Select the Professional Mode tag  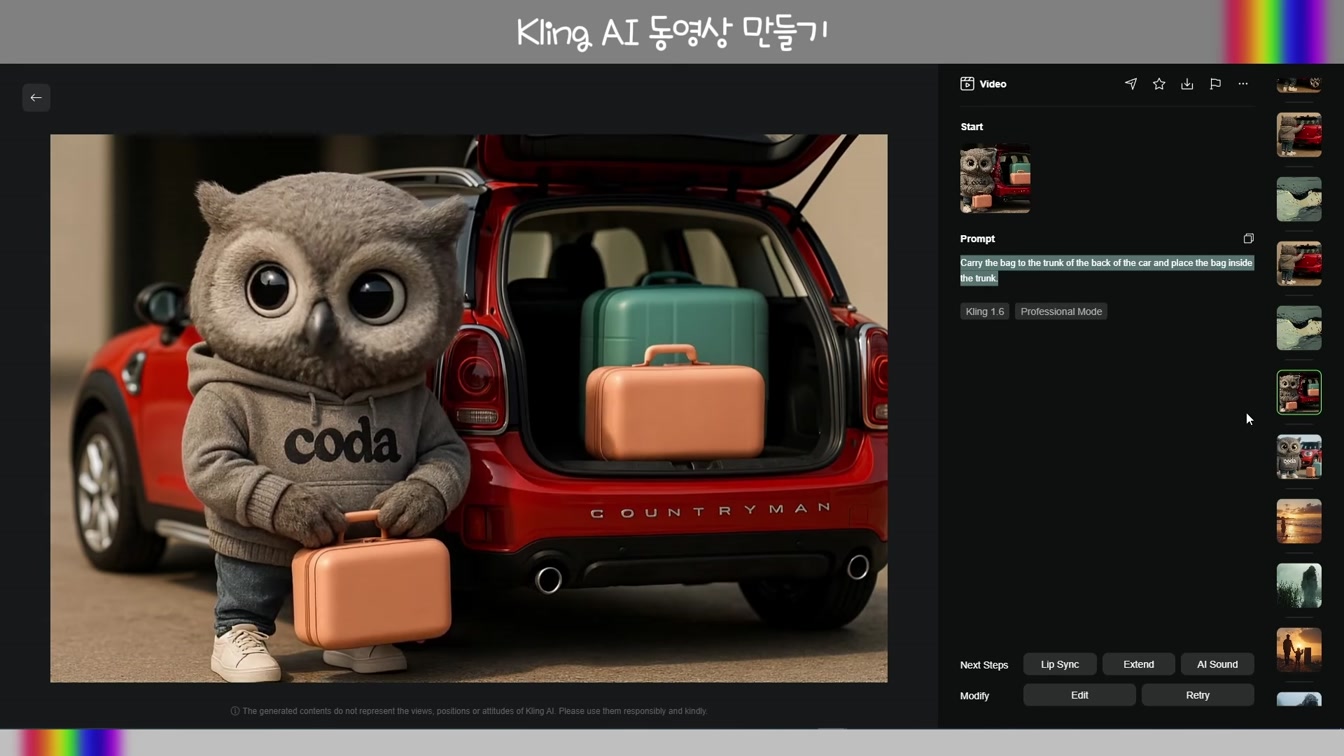(x=1061, y=311)
